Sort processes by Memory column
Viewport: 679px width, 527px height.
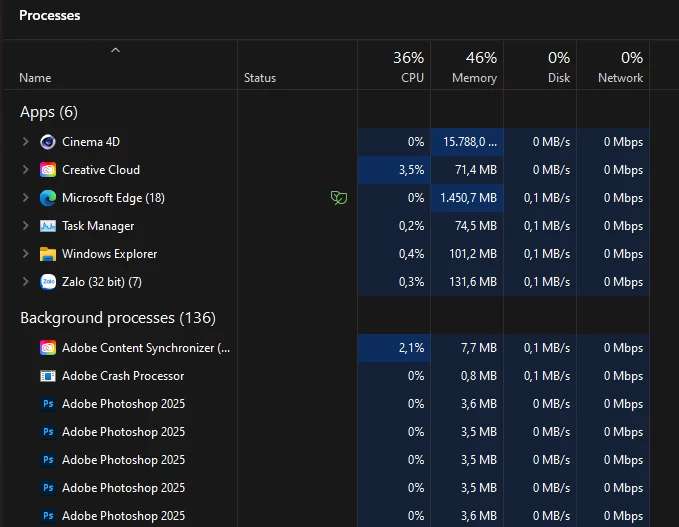point(467,66)
